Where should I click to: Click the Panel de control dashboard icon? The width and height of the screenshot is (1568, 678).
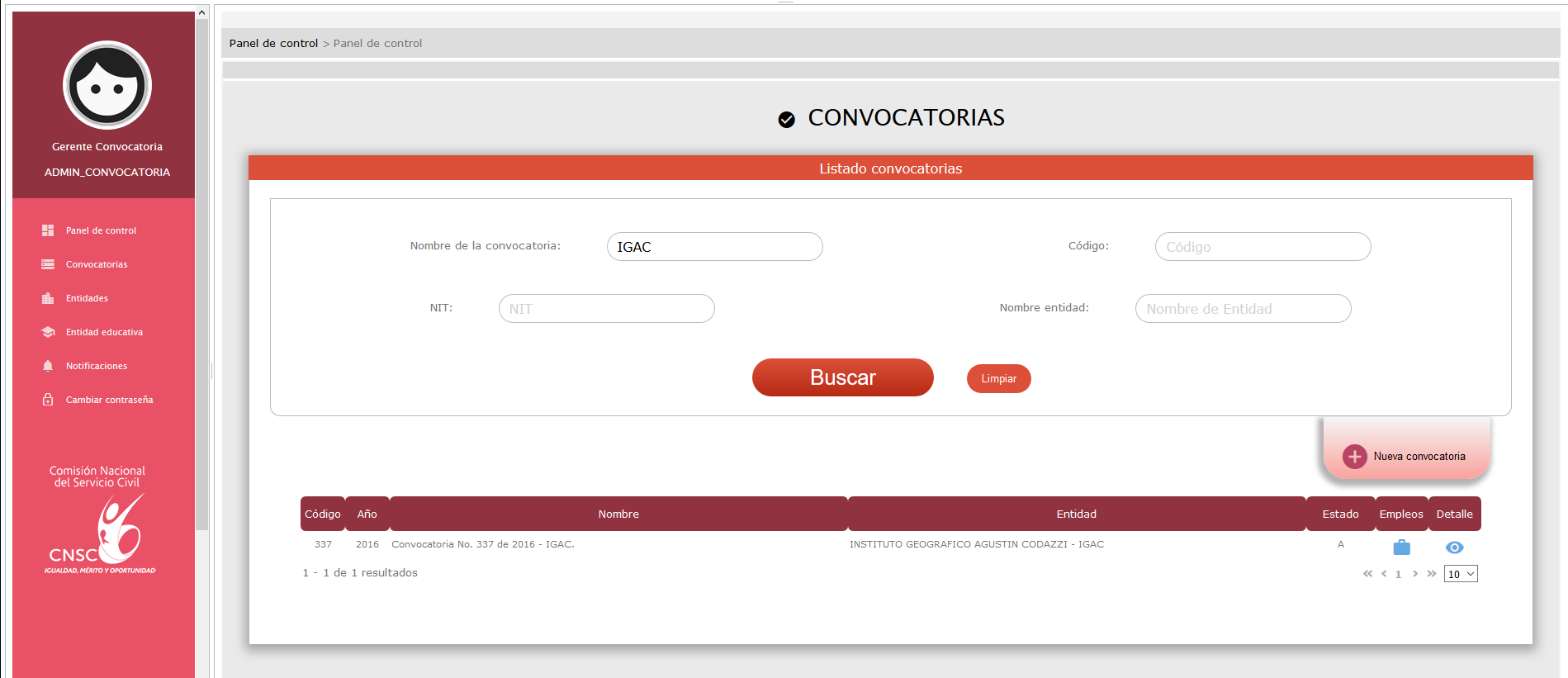click(x=48, y=230)
